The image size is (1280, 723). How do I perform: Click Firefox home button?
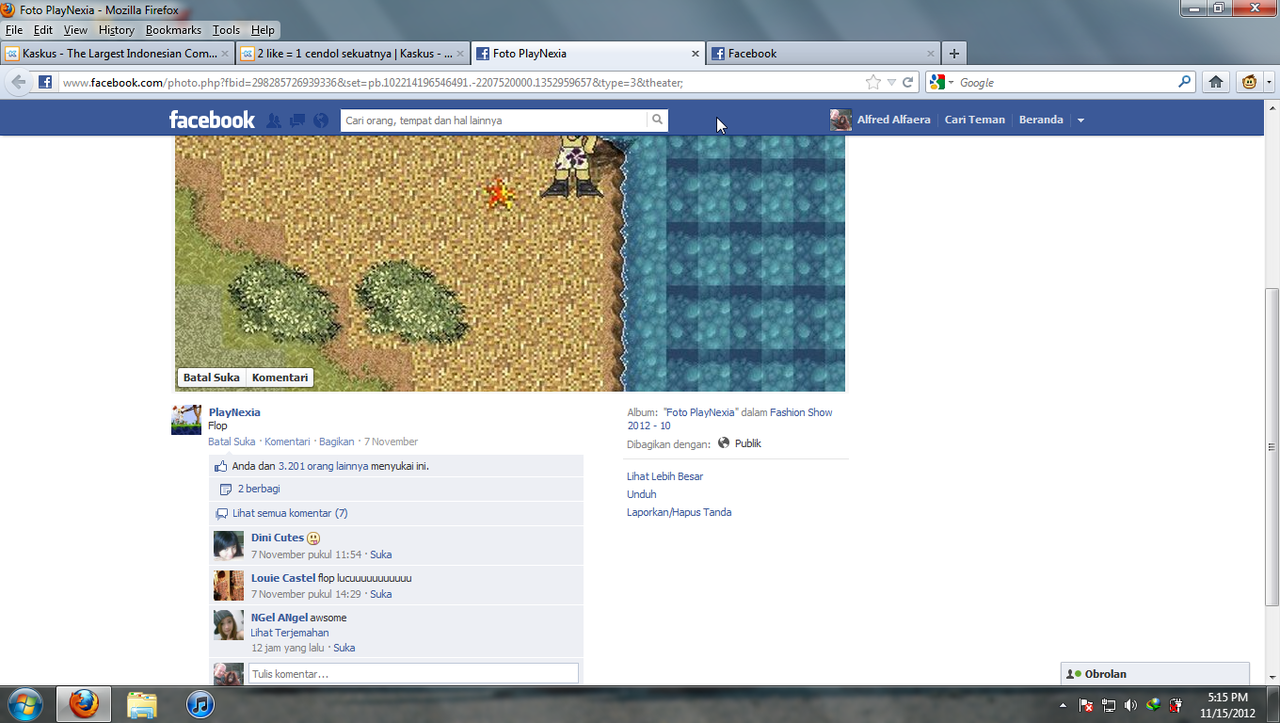pyautogui.click(x=1216, y=82)
